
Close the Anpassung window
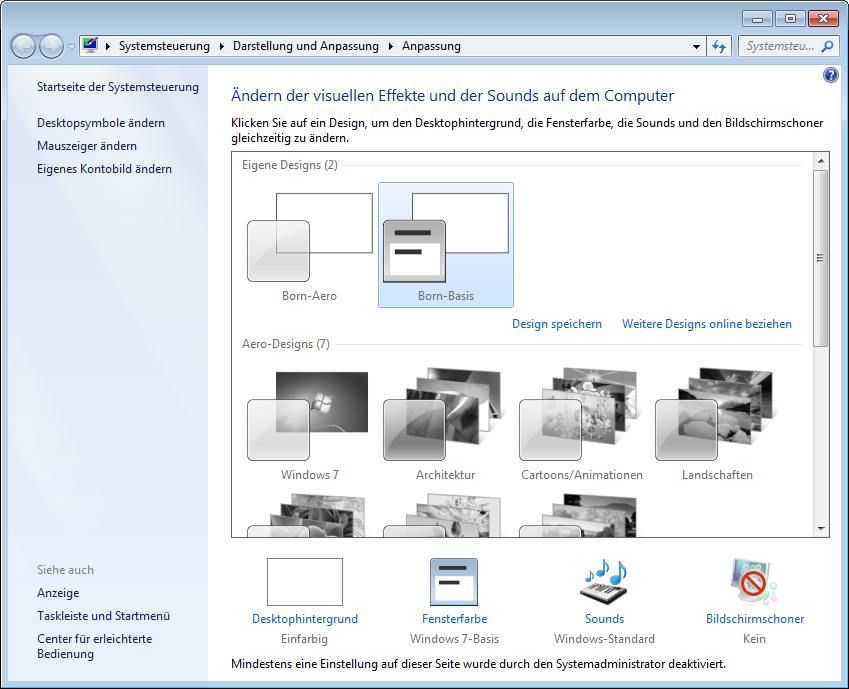click(823, 19)
